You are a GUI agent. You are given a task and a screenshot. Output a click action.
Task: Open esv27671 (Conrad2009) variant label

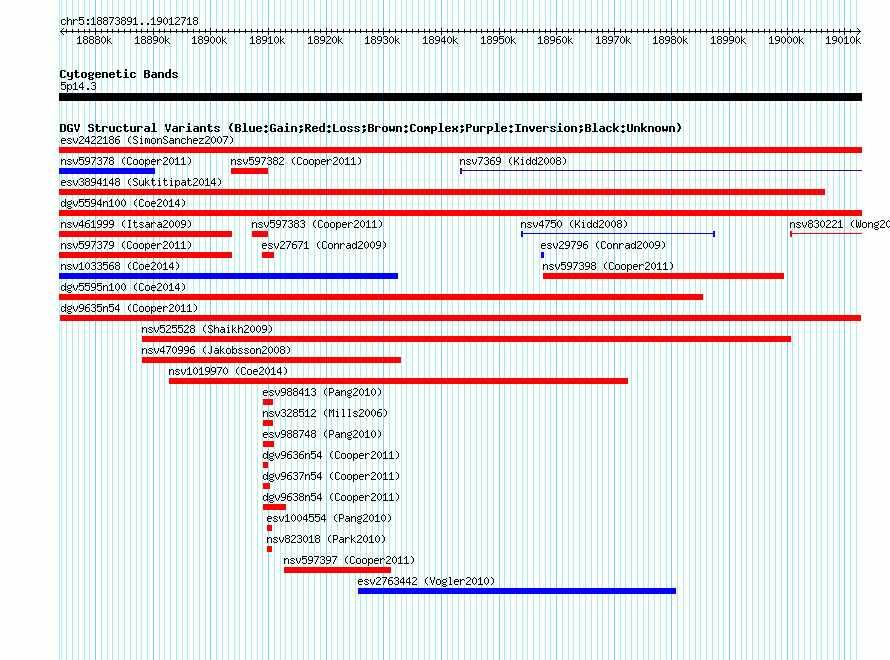[324, 245]
